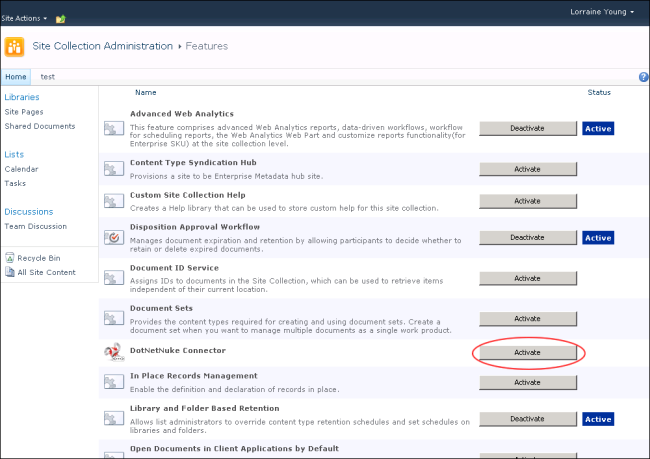650x459 pixels.
Task: Open the Recycle Bin link
Action: pyautogui.click(x=39, y=258)
